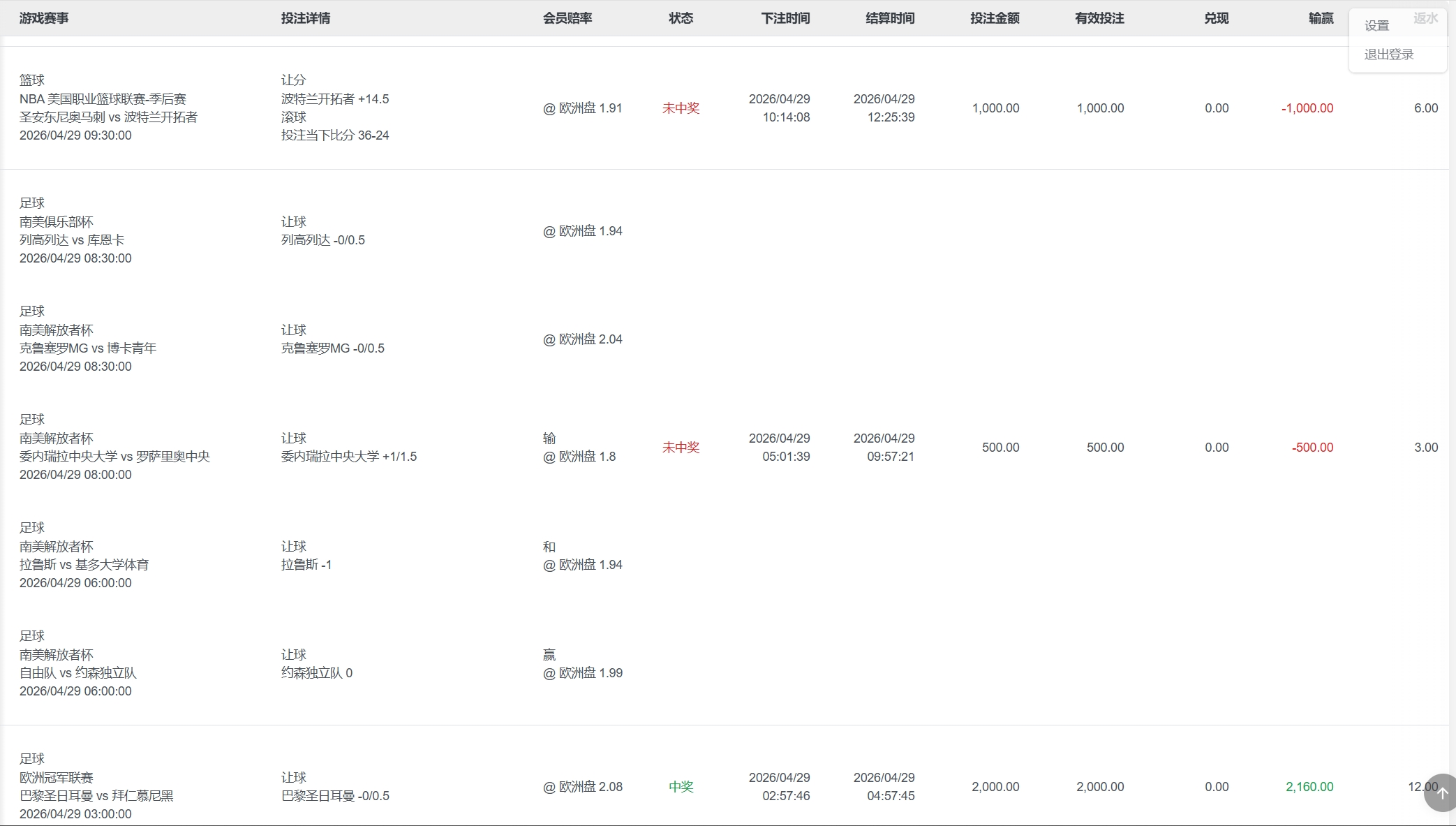Viewport: 1456px width, 826px height.
Task: Click the 圣安东尼奥马刺 vs 波特兰开拓者 match
Action: pos(108,117)
